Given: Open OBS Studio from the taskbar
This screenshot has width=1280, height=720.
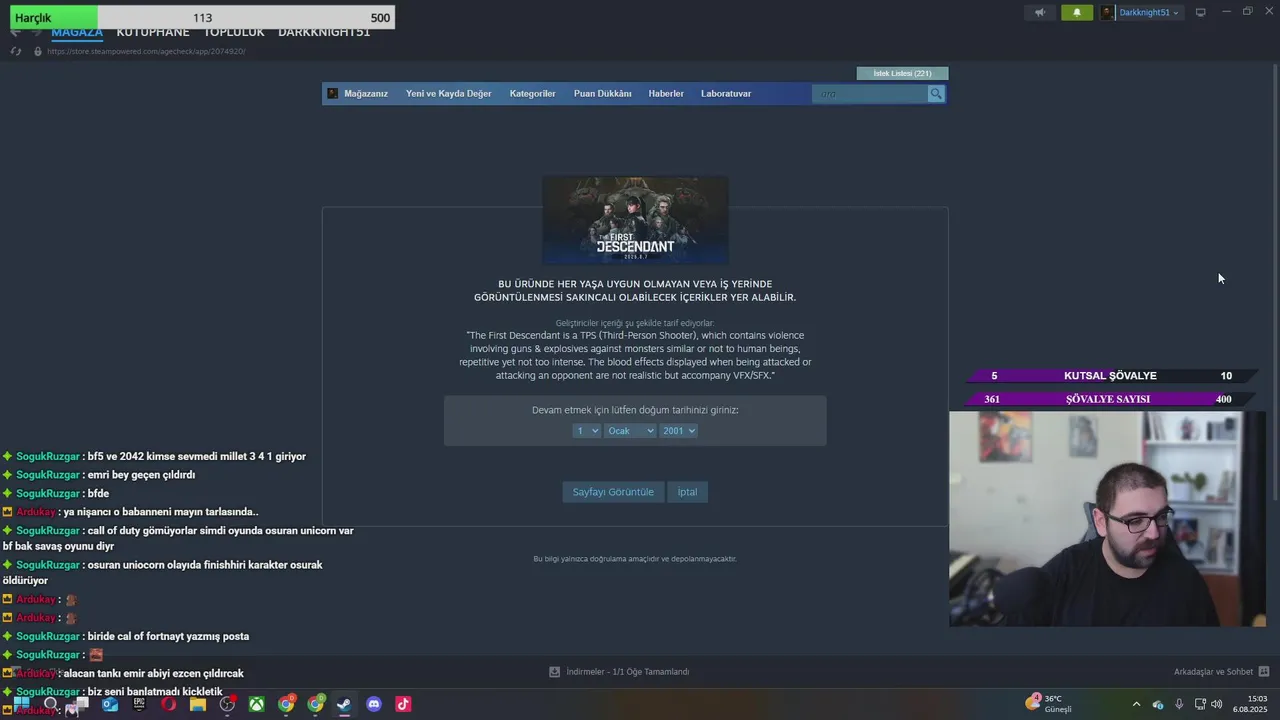Looking at the screenshot, I should [x=228, y=704].
